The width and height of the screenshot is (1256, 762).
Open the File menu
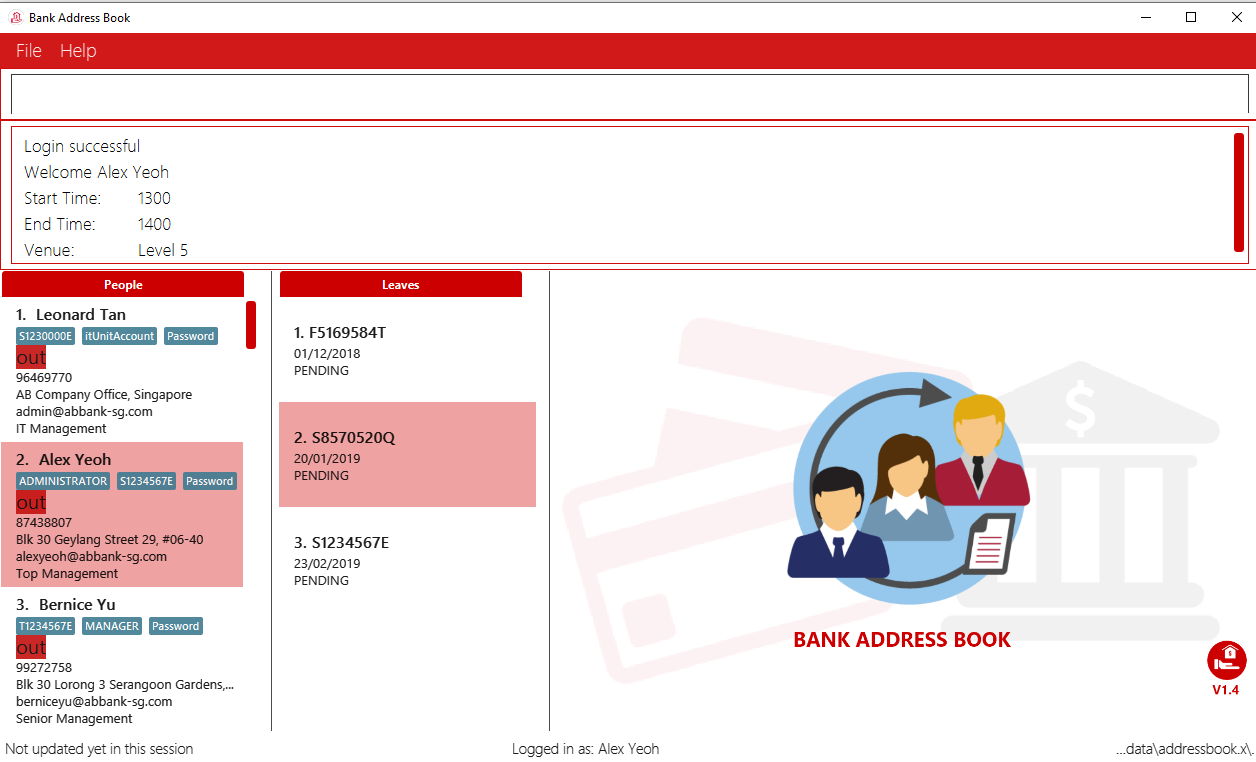pyautogui.click(x=29, y=51)
